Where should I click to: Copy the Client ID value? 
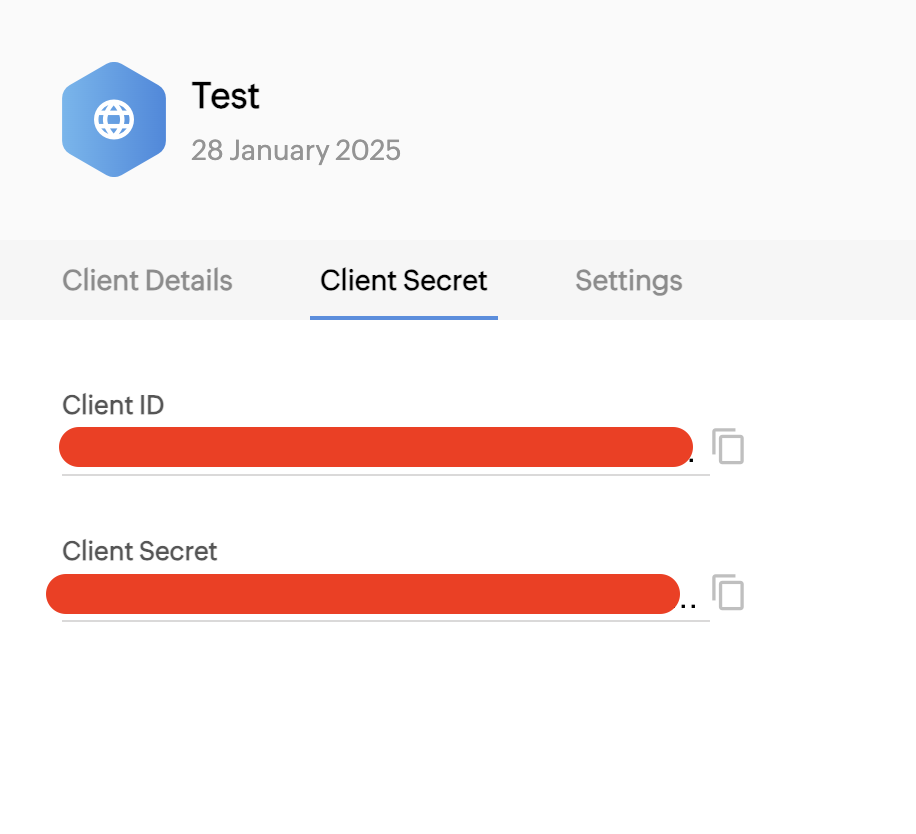pos(728,446)
